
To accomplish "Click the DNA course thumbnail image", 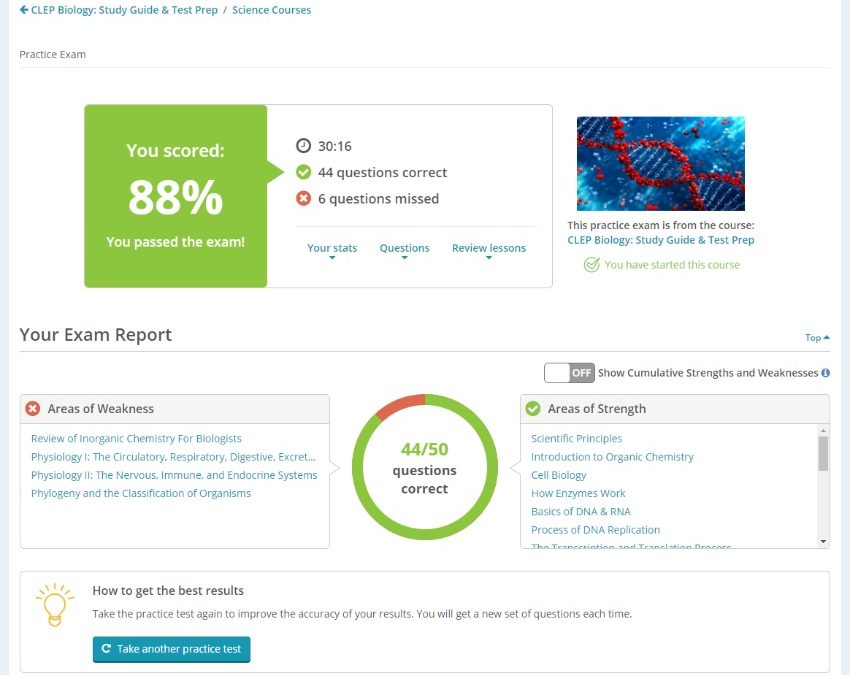I will 660,163.
